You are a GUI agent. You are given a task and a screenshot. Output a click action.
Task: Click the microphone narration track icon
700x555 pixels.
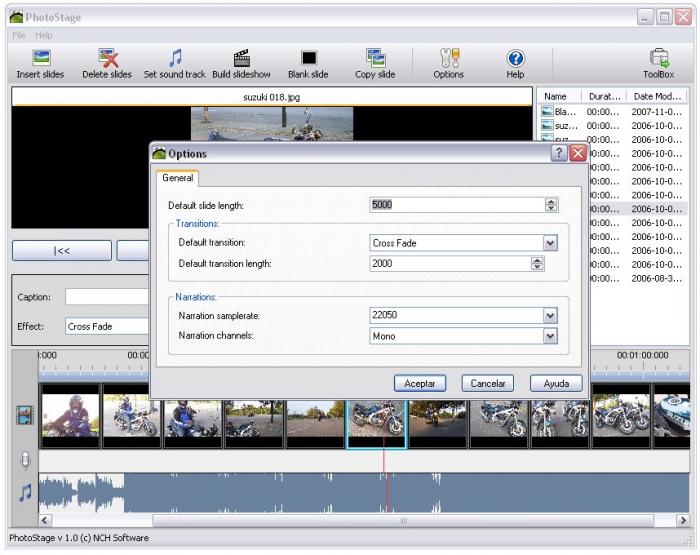coord(25,460)
